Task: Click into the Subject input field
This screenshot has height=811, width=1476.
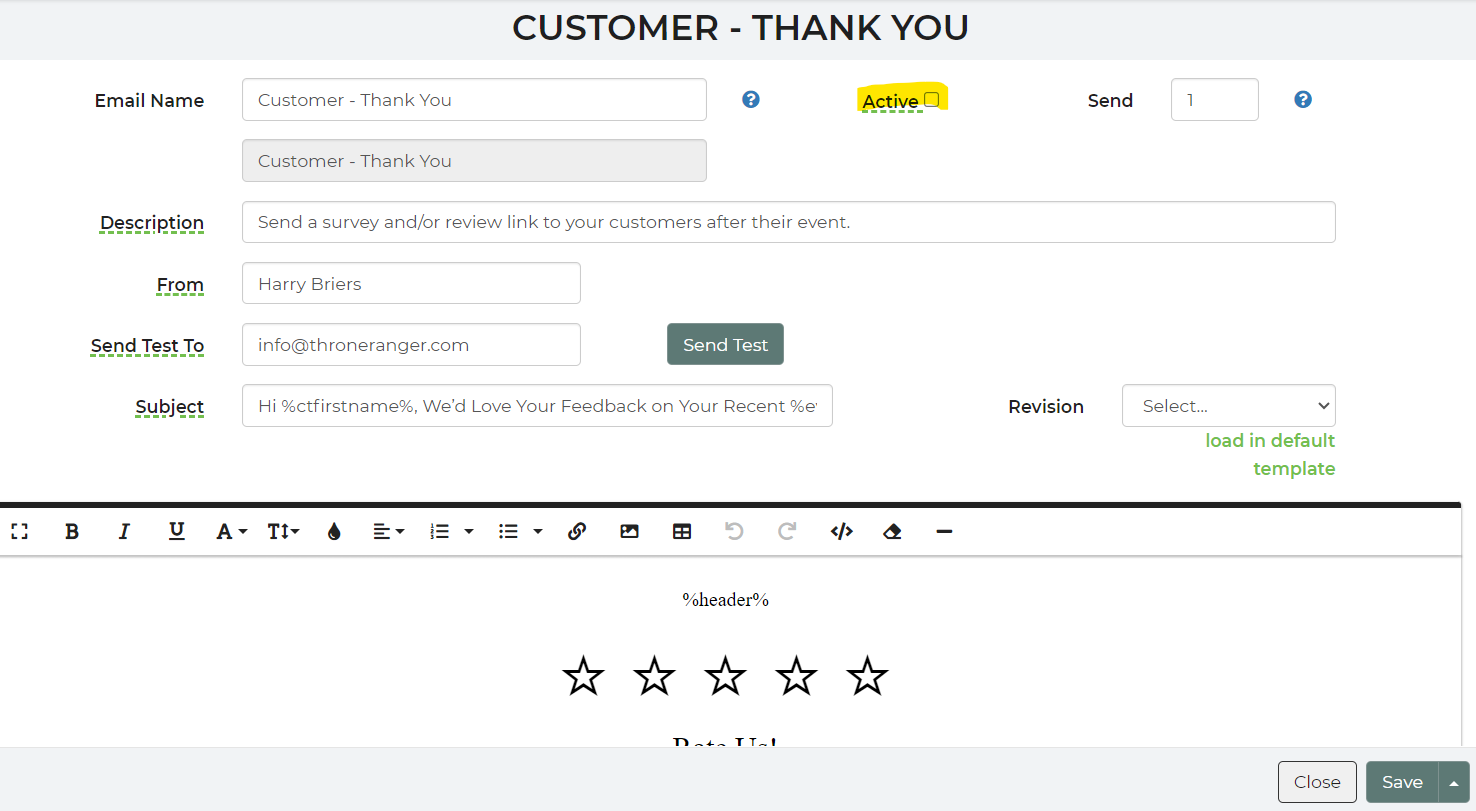Action: pyautogui.click(x=537, y=406)
